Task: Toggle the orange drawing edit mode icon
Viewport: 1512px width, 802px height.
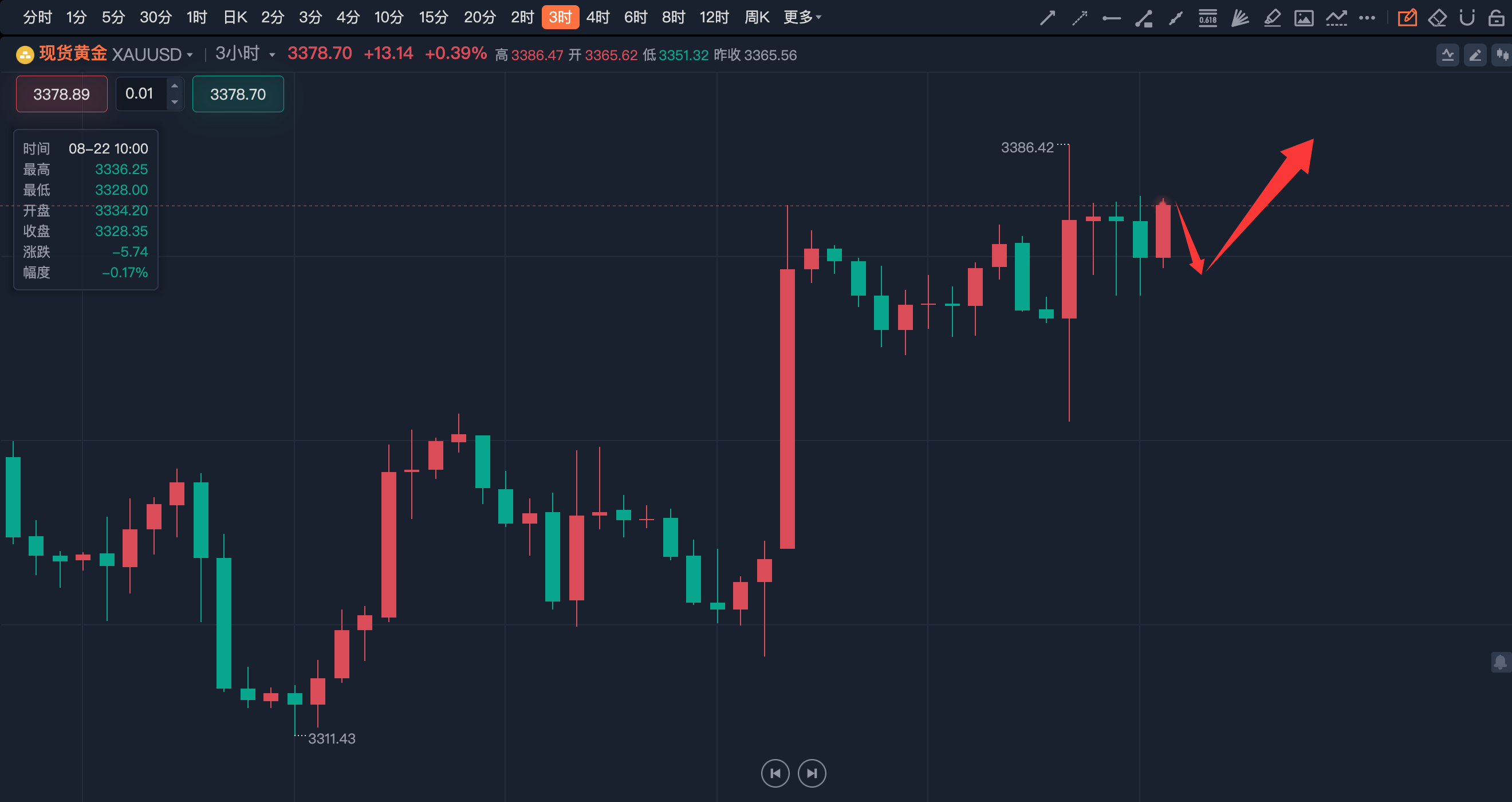Action: [1407, 18]
